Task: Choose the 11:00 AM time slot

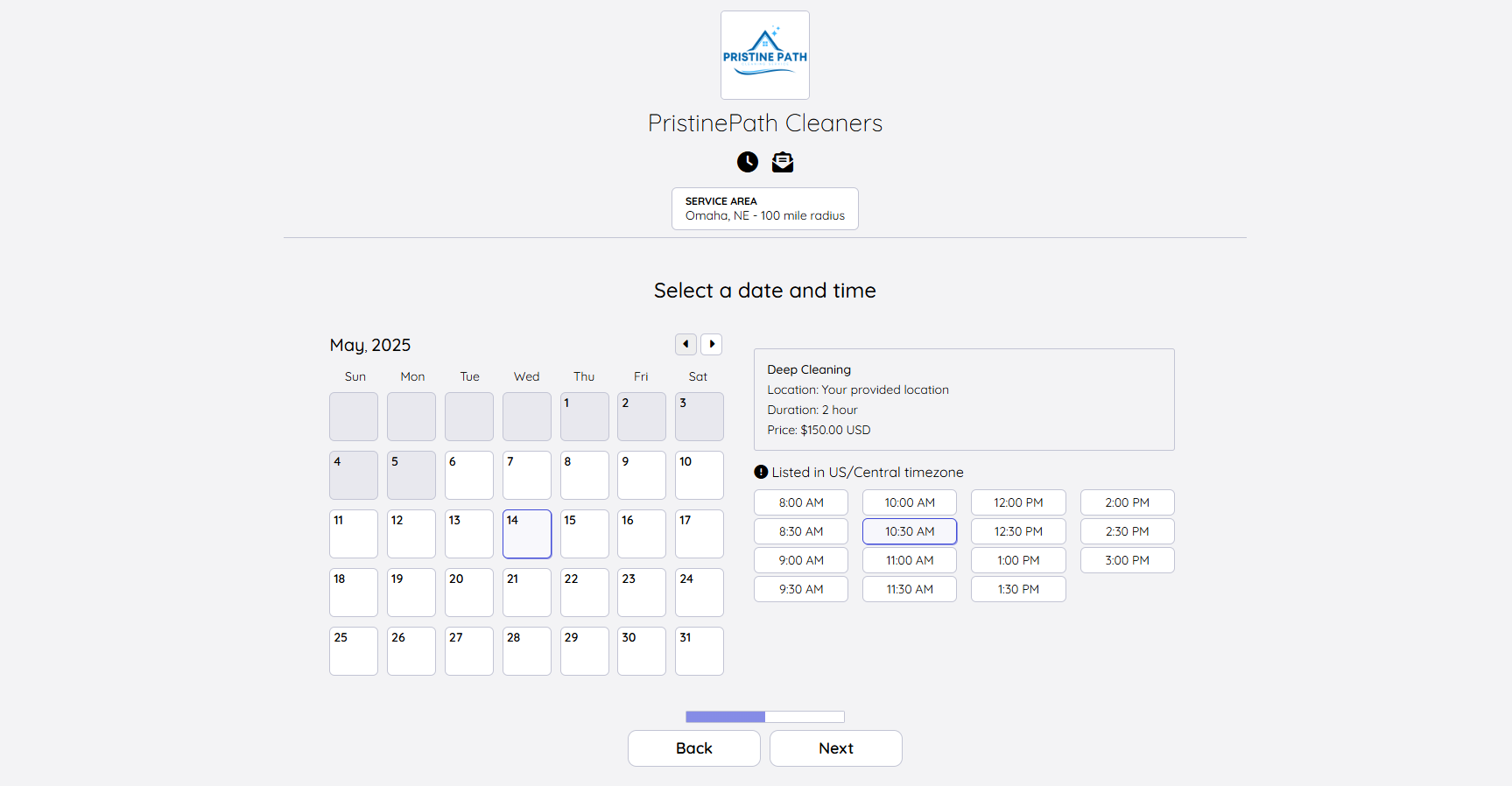Action: 910,560
